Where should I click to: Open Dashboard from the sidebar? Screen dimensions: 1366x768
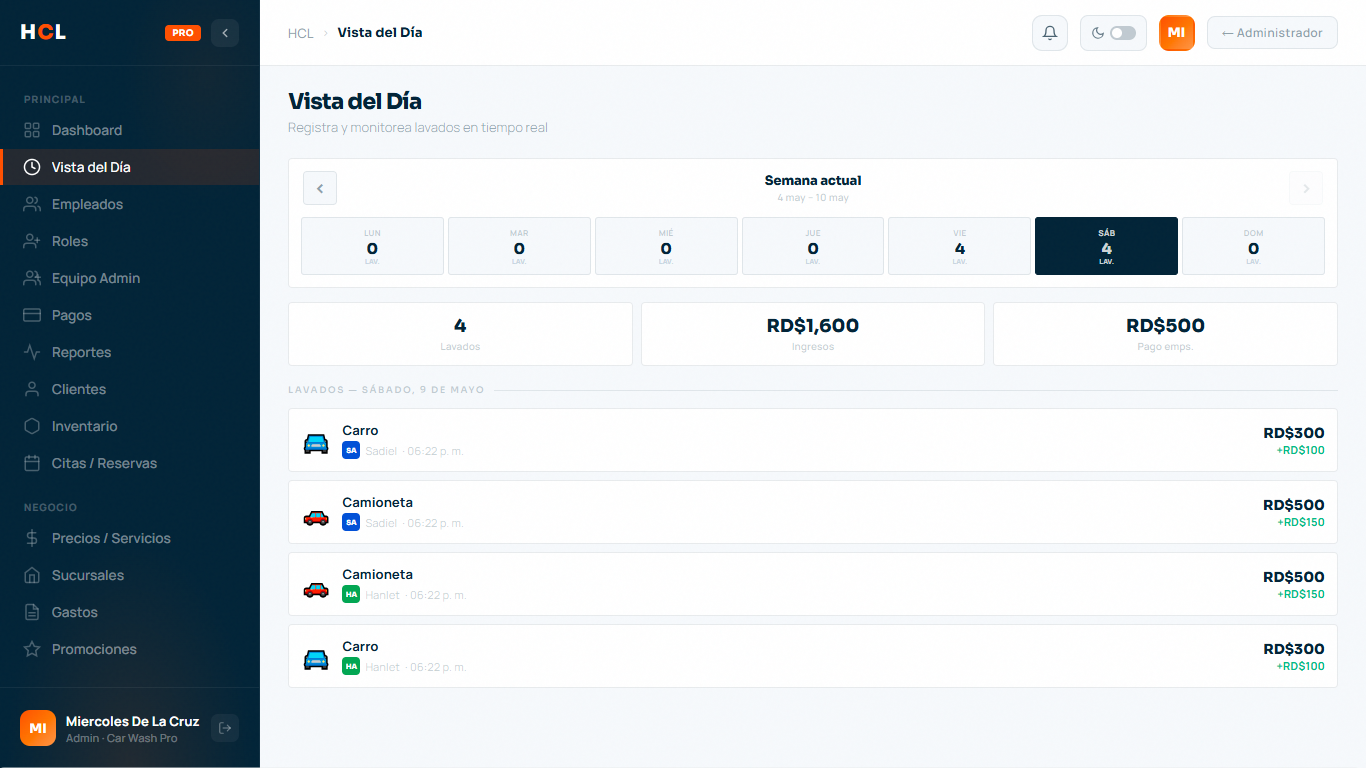(x=130, y=130)
